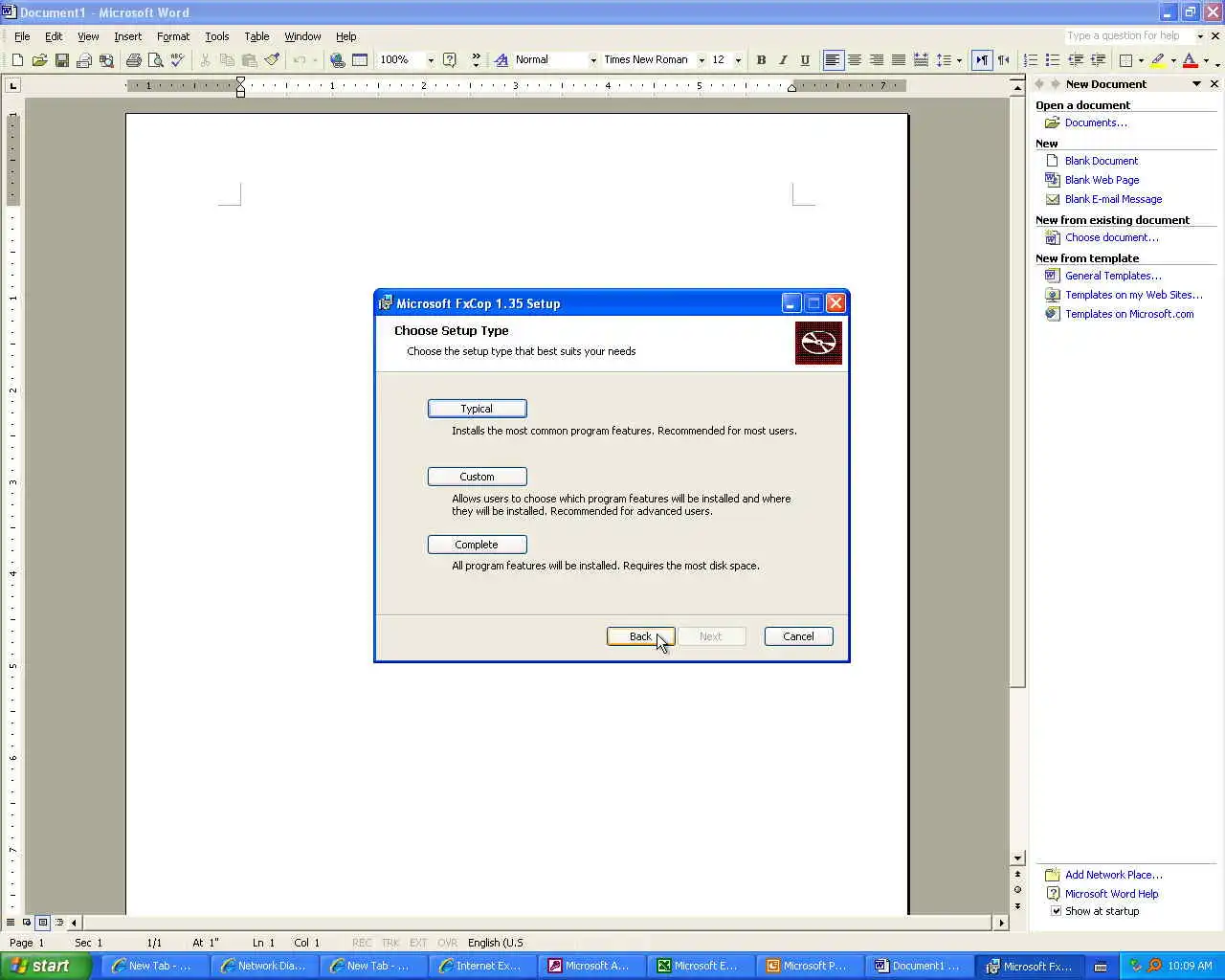Viewport: 1225px width, 980px height.
Task: Open the Table menu
Action: [256, 36]
